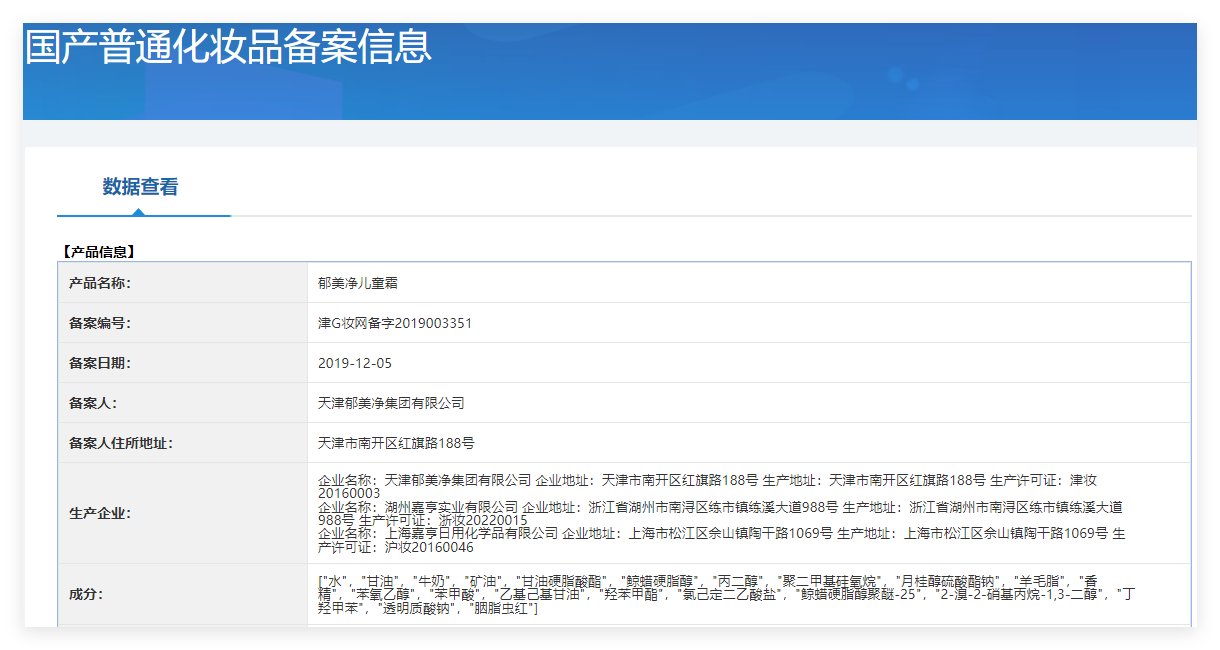Click the 备案日期 label cell
1220x650 pixels.
(182, 363)
